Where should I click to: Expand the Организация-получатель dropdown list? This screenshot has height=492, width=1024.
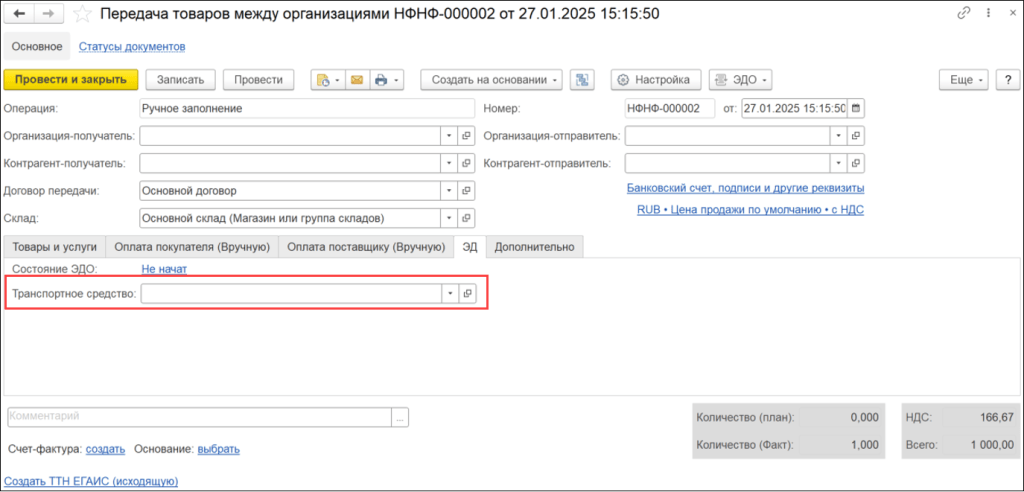click(450, 136)
